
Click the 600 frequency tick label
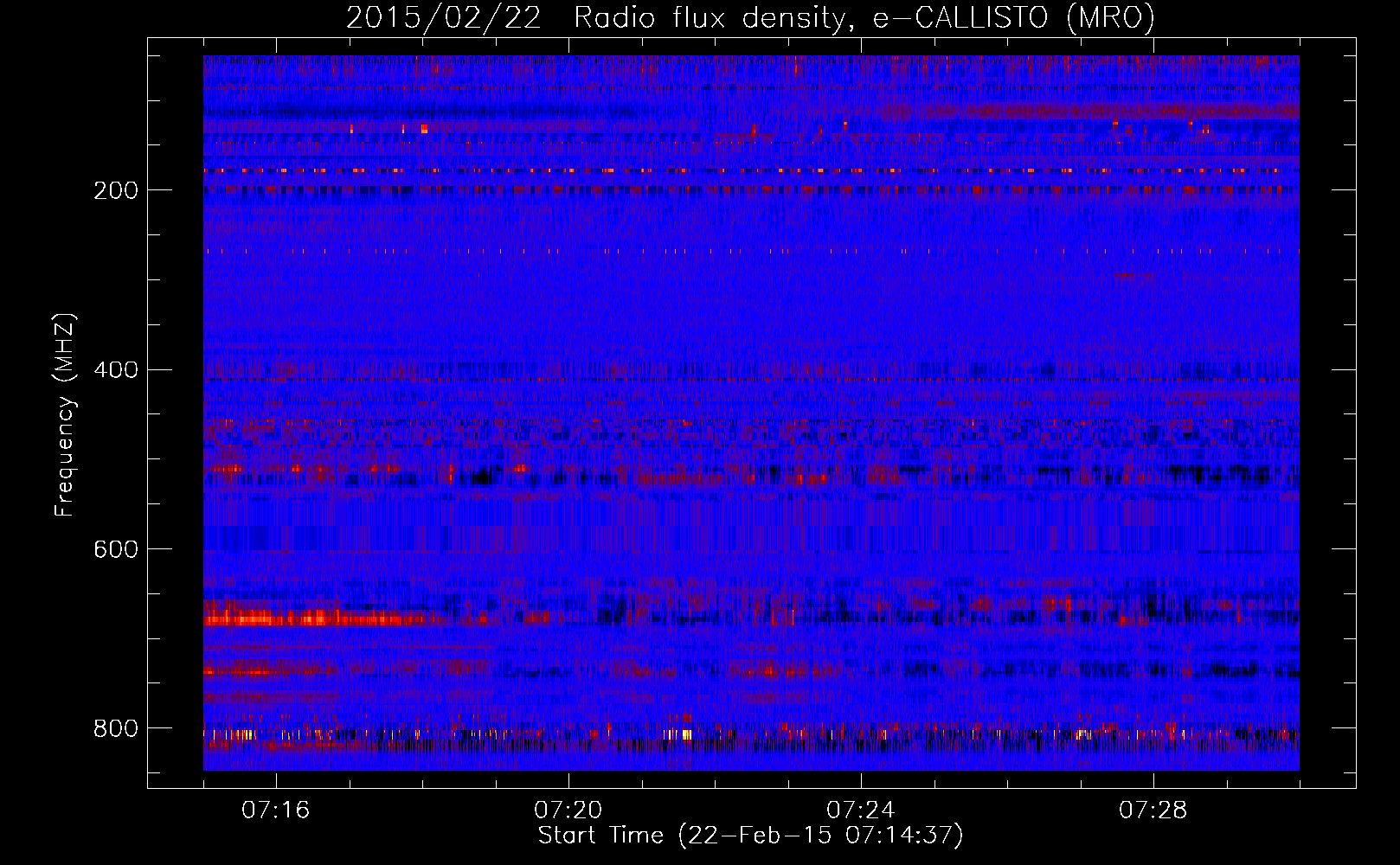[x=116, y=549]
